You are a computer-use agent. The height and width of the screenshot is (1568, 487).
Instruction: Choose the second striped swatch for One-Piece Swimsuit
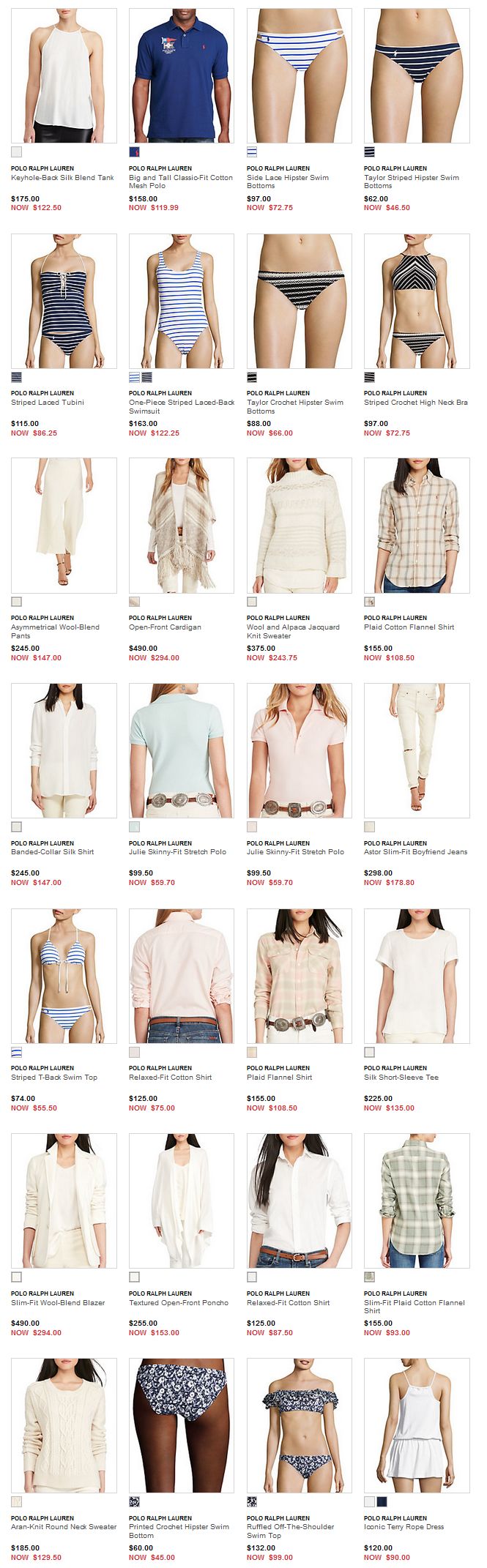pos(147,378)
